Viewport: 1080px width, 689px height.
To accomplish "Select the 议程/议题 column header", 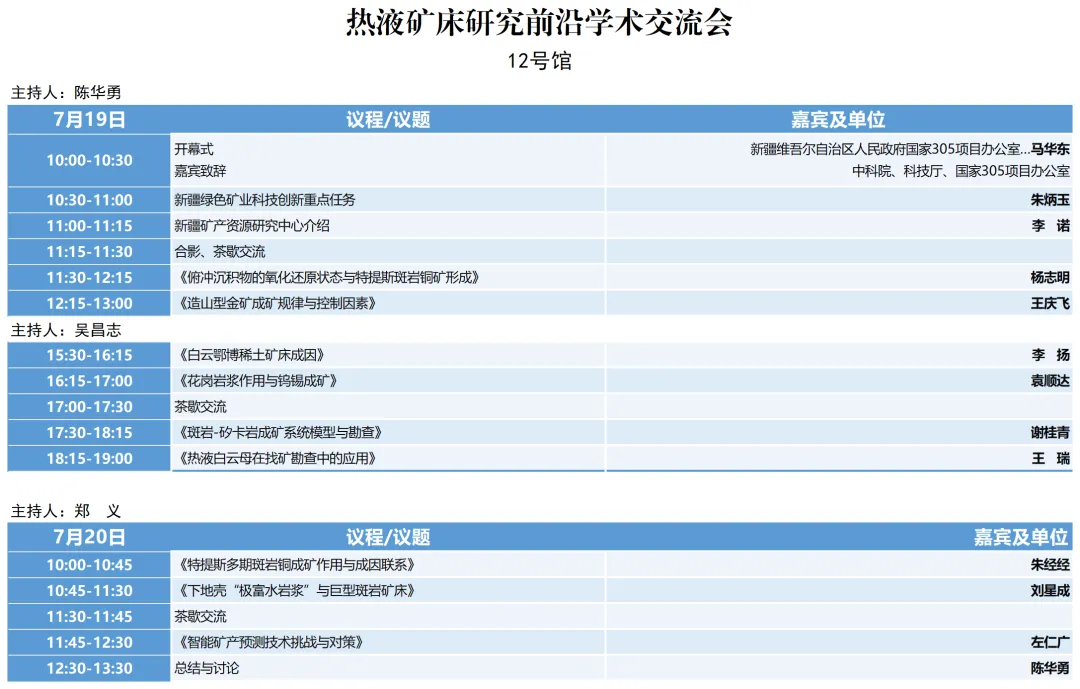I will [x=386, y=118].
